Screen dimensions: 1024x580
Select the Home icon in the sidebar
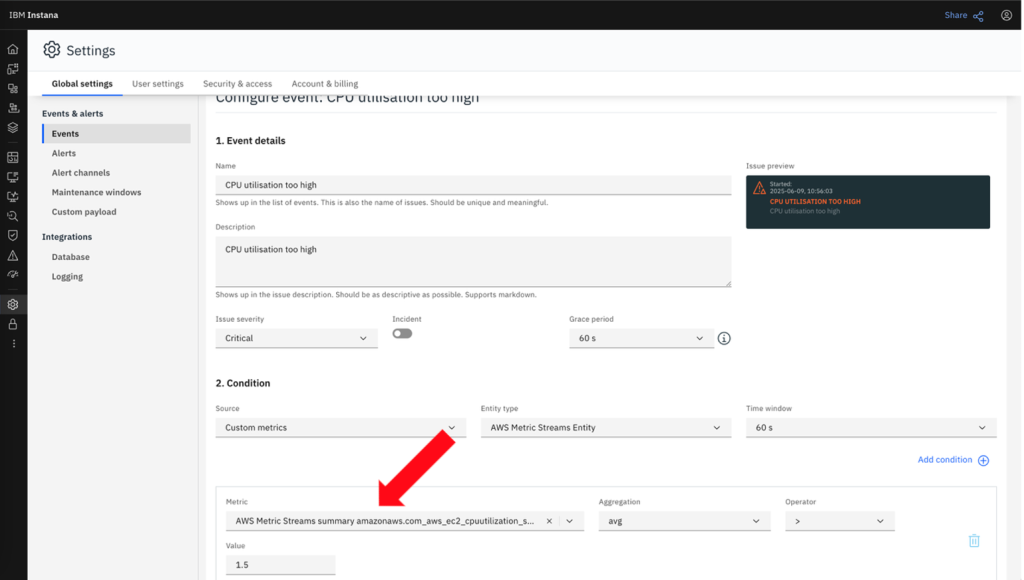[12, 47]
